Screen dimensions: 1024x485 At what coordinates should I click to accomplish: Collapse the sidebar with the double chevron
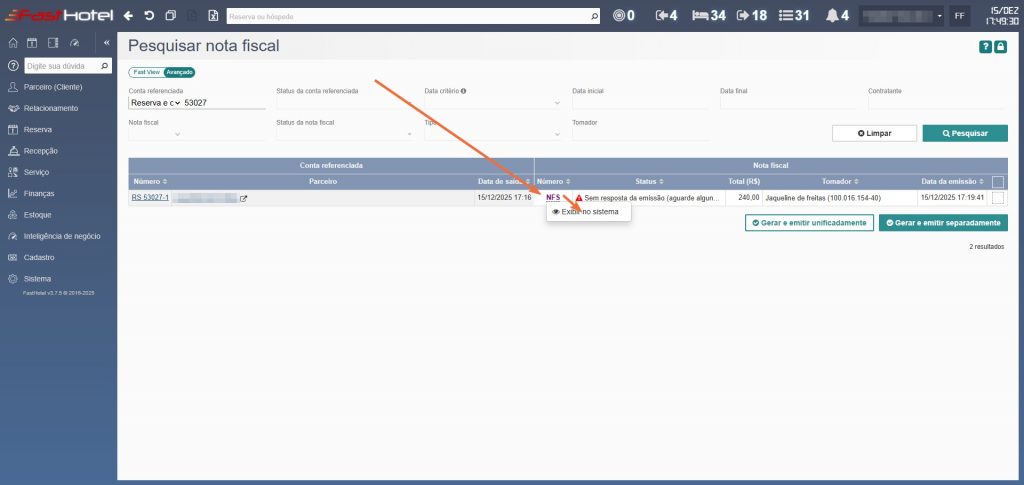107,43
